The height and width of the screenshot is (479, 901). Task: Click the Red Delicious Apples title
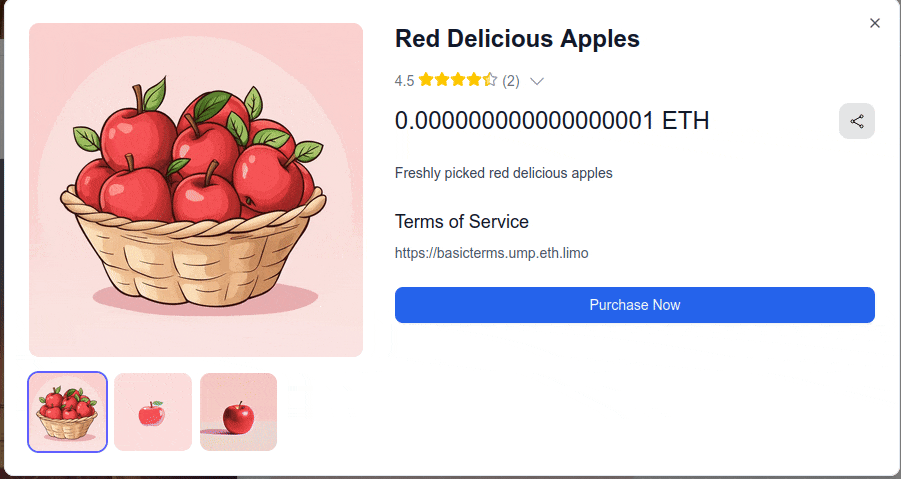(517, 39)
